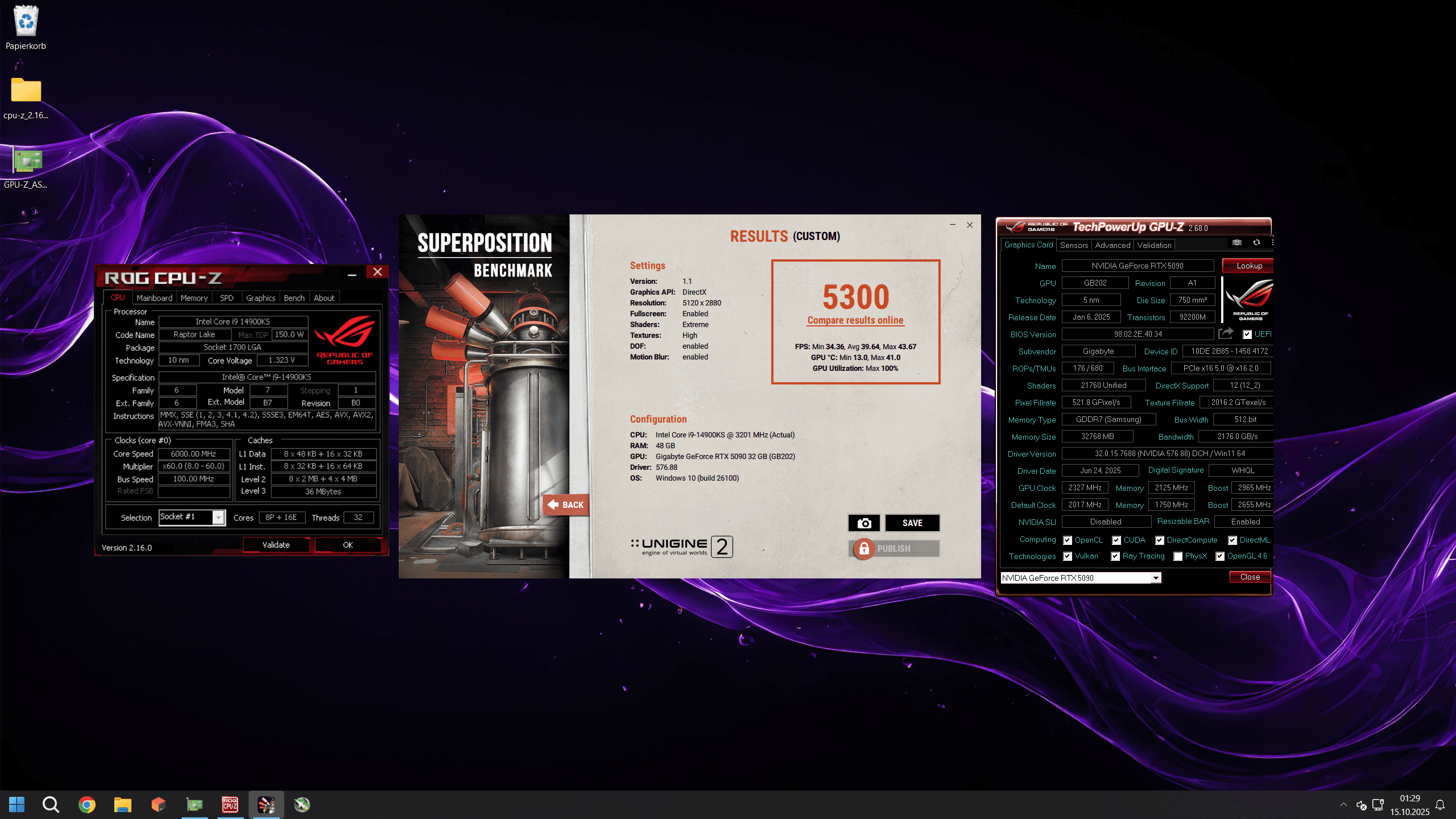Viewport: 1456px width, 819px height.
Task: Open the Socket #1 selection dropdown
Action: click(x=218, y=517)
